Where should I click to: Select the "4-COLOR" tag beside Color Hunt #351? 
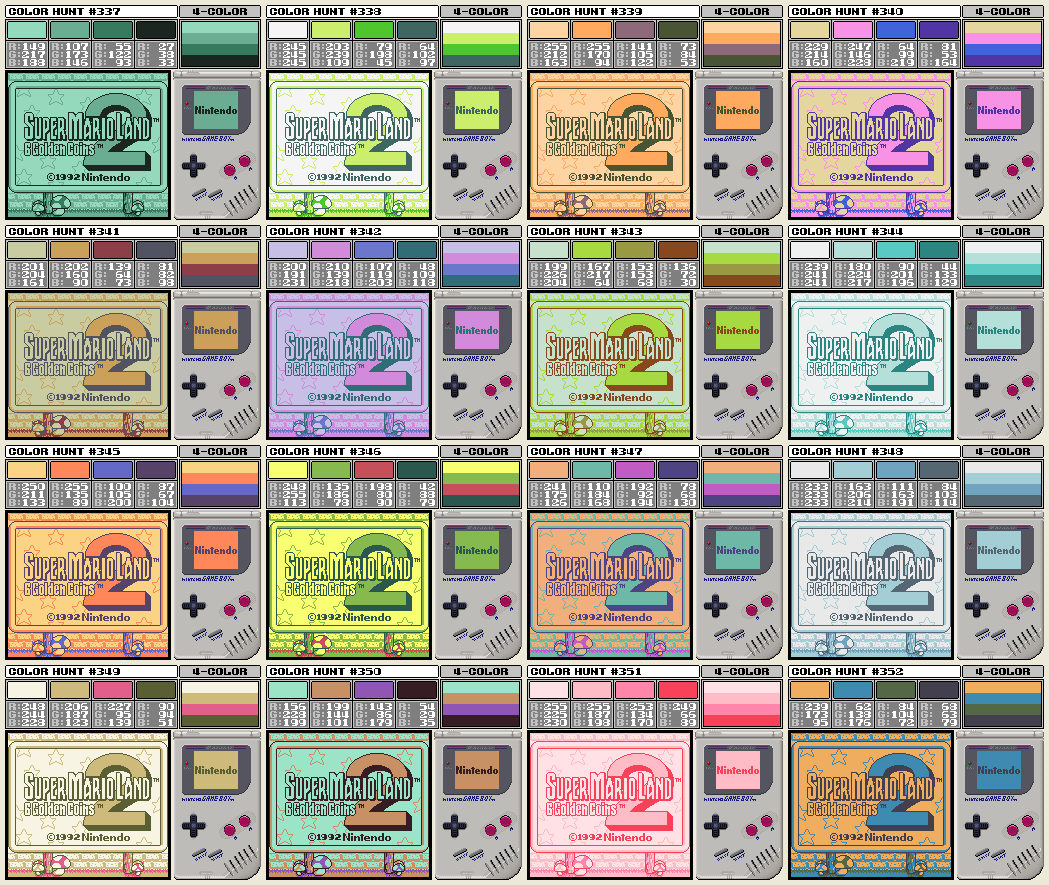tap(742, 672)
